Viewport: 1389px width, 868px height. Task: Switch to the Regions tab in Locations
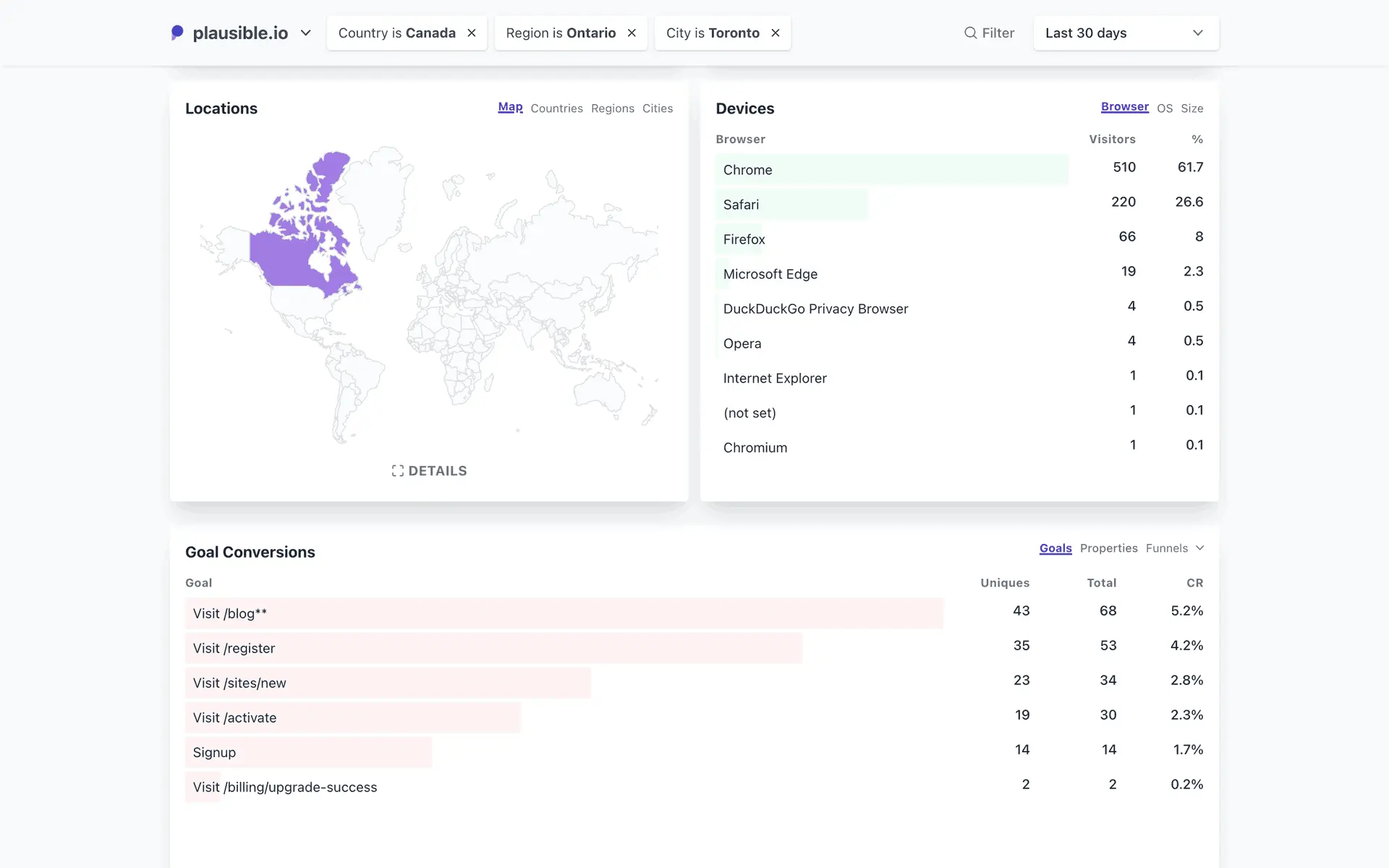(612, 109)
